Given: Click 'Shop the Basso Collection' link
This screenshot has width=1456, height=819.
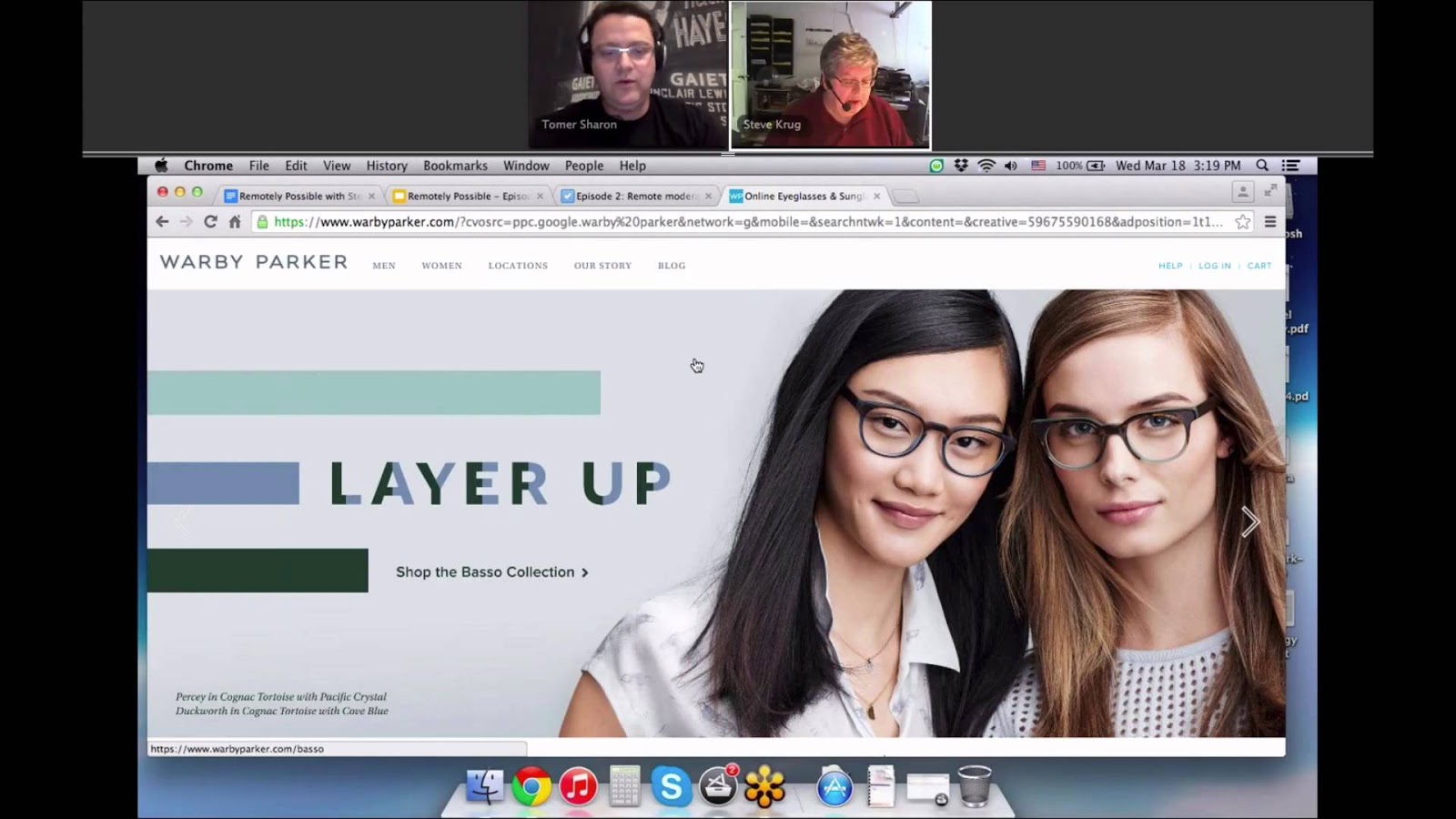Looking at the screenshot, I should 492,572.
